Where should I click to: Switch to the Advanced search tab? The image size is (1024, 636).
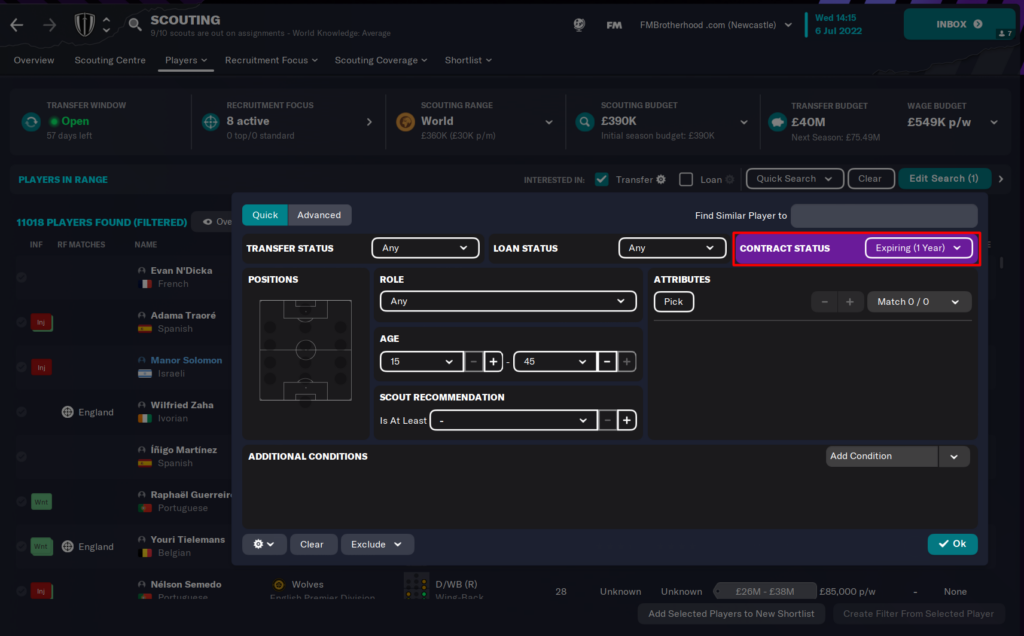coord(319,215)
